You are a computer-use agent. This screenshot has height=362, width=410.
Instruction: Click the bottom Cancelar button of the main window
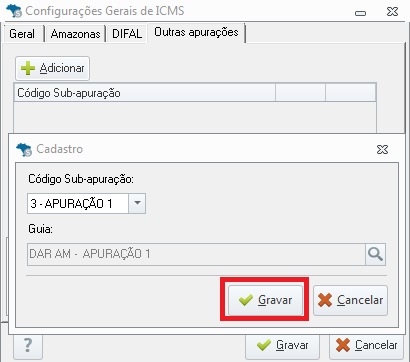coord(366,345)
